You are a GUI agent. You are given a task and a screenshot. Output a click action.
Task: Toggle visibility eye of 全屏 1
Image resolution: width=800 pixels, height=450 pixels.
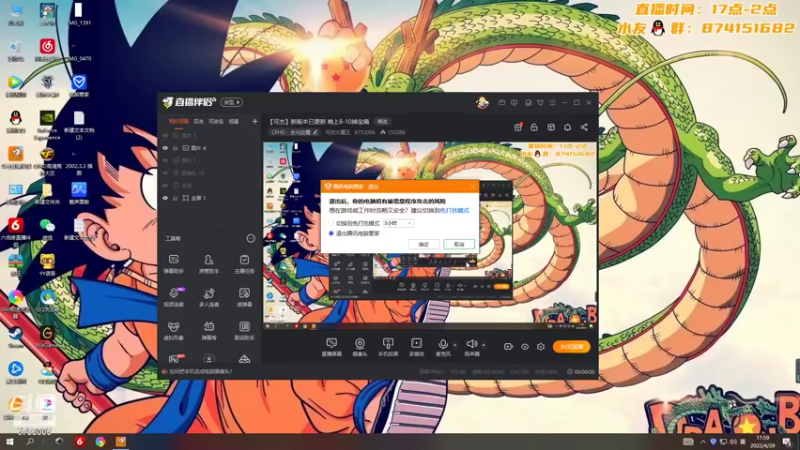(165, 198)
